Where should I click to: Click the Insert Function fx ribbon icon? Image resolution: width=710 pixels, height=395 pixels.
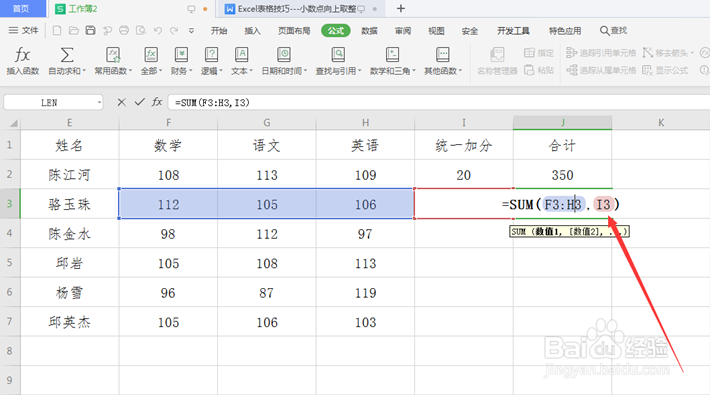[22, 55]
